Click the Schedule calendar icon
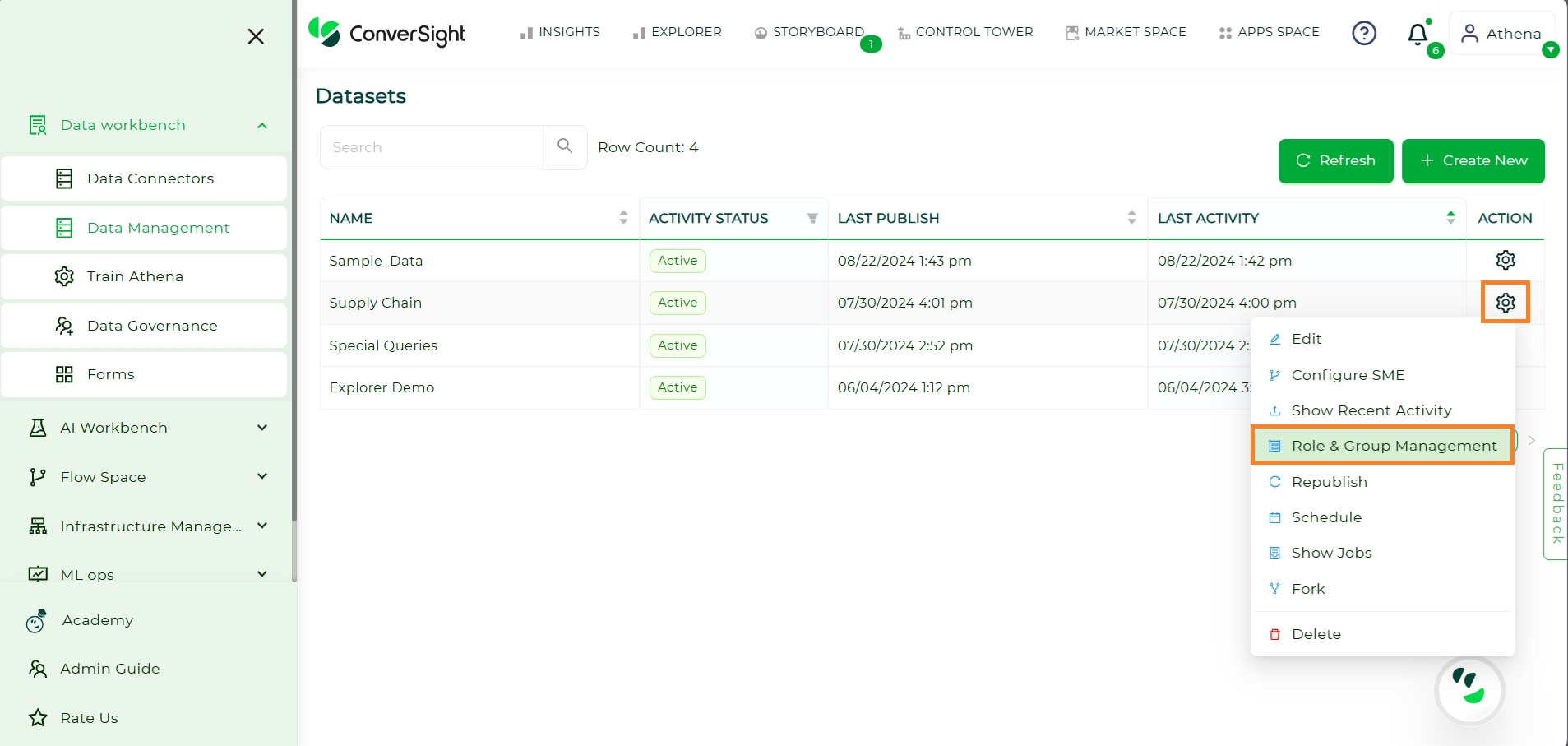Viewport: 1568px width, 746px height. tap(1274, 517)
